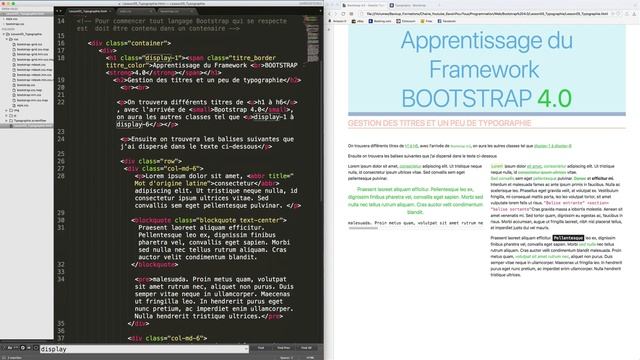Click the green centered blockquote text on the page

[415, 201]
